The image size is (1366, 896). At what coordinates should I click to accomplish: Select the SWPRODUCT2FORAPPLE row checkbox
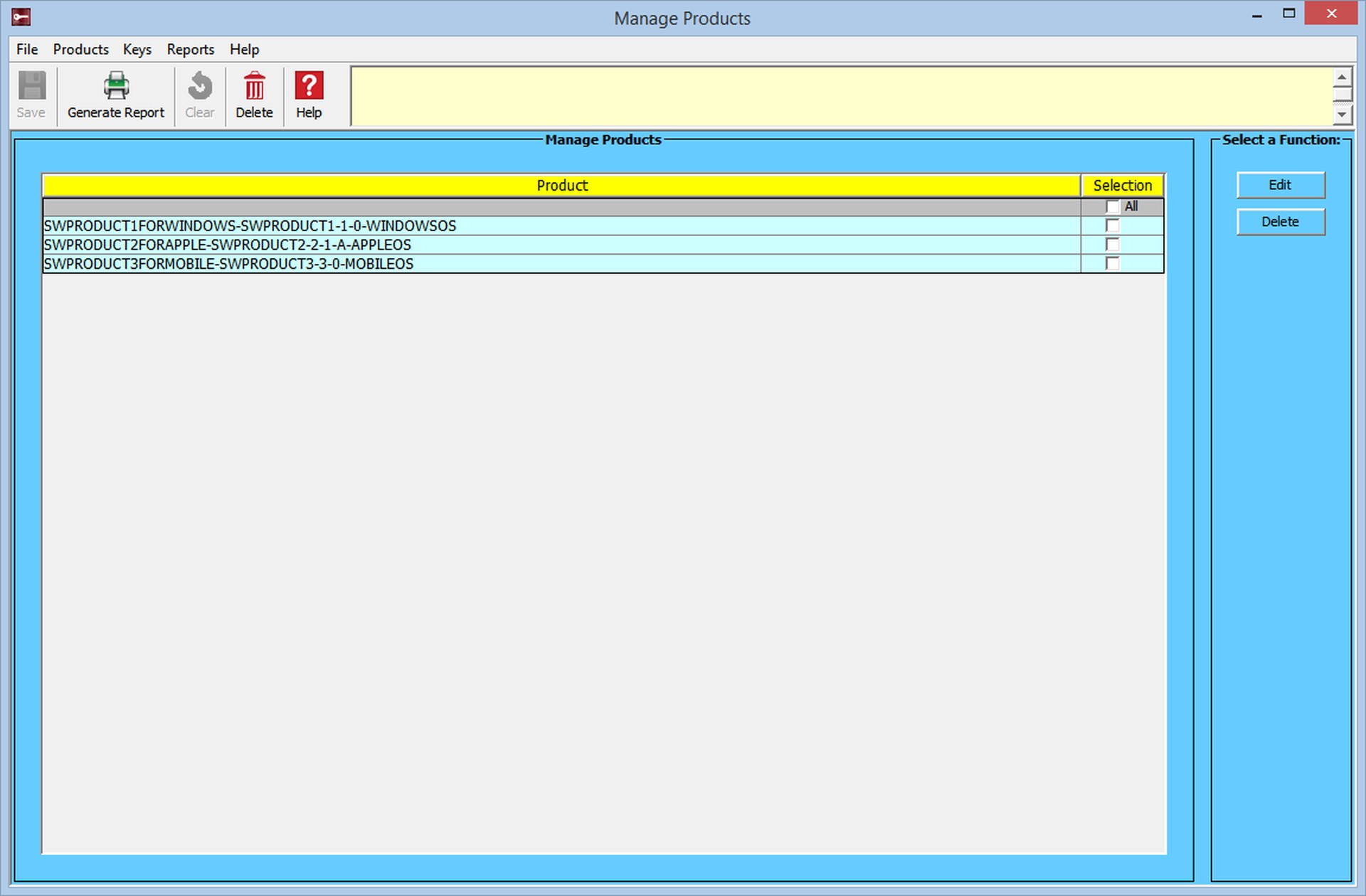click(1112, 245)
